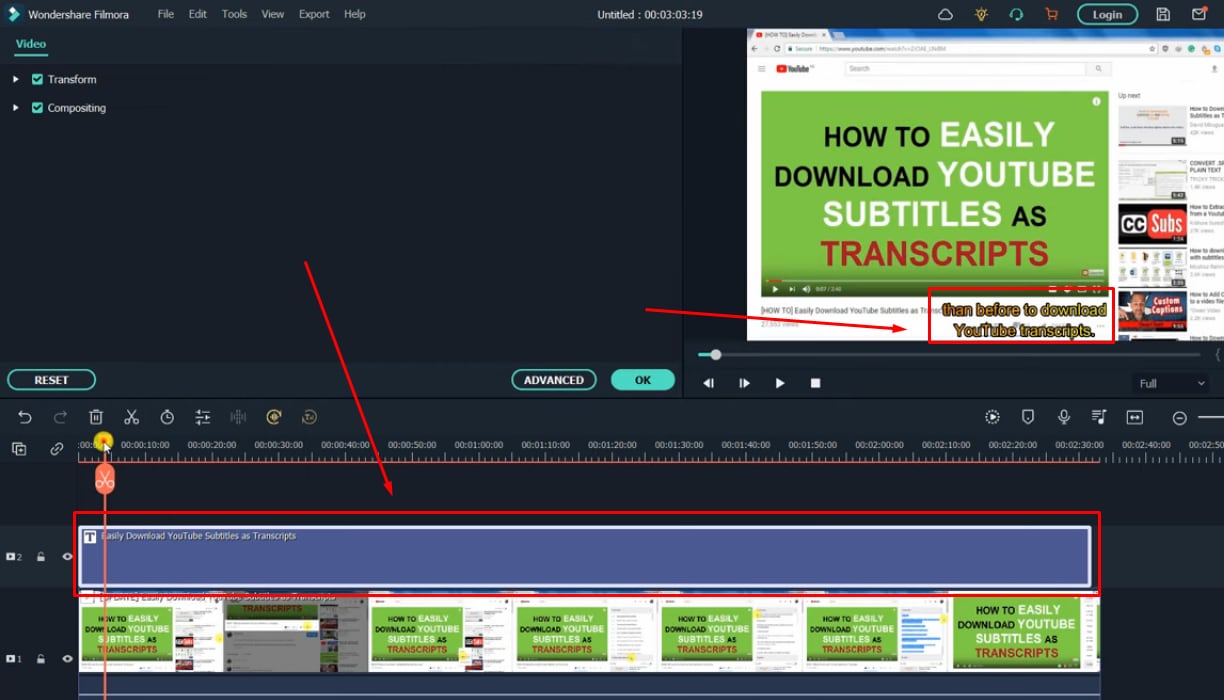This screenshot has height=700, width=1224.
Task: Uncheck the Compositing checkbox
Action: pyautogui.click(x=37, y=108)
